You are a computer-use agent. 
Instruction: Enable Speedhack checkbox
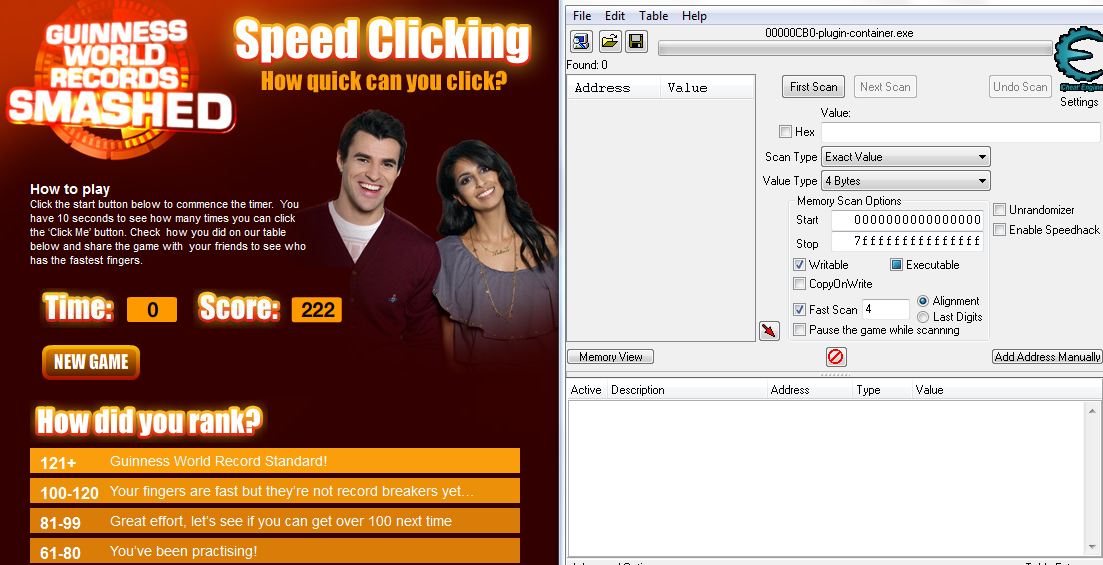tap(1000, 230)
